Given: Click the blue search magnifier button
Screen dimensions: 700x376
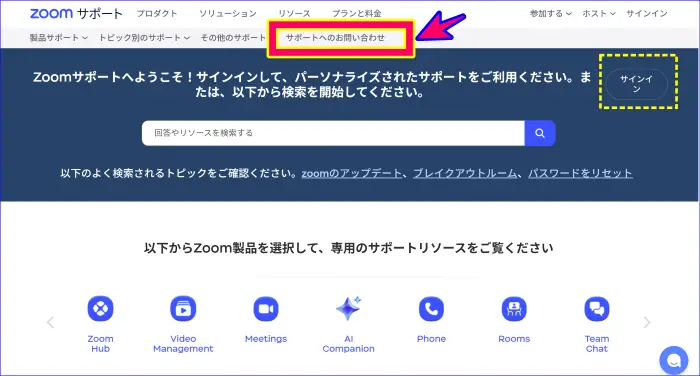Looking at the screenshot, I should 540,133.
